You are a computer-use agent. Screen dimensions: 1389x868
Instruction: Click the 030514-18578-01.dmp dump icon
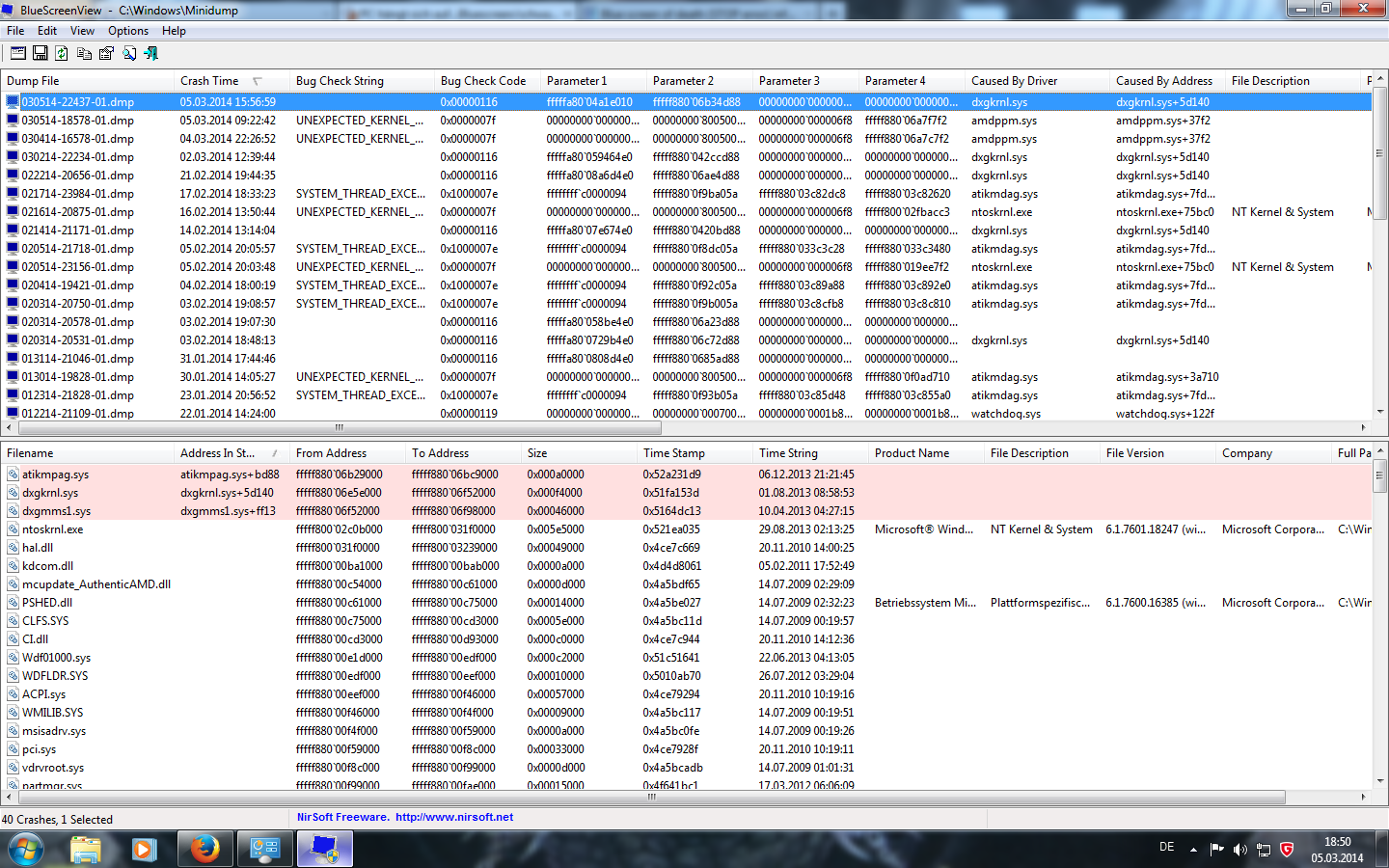(x=13, y=121)
